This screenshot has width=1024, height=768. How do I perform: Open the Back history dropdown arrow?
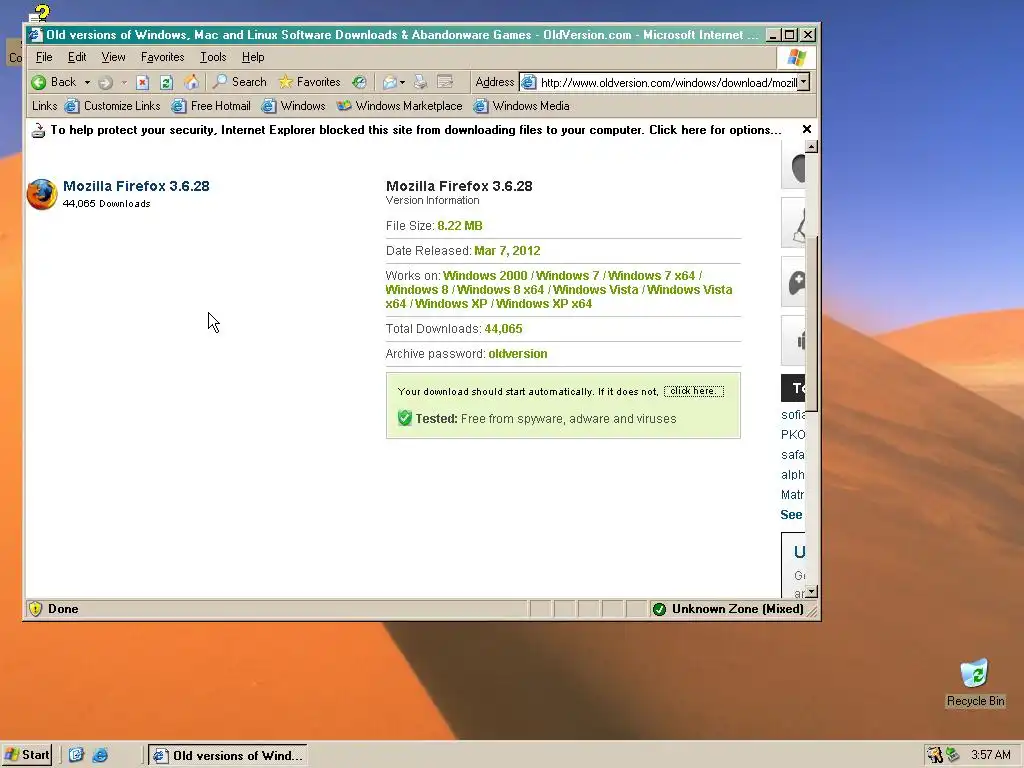point(87,82)
